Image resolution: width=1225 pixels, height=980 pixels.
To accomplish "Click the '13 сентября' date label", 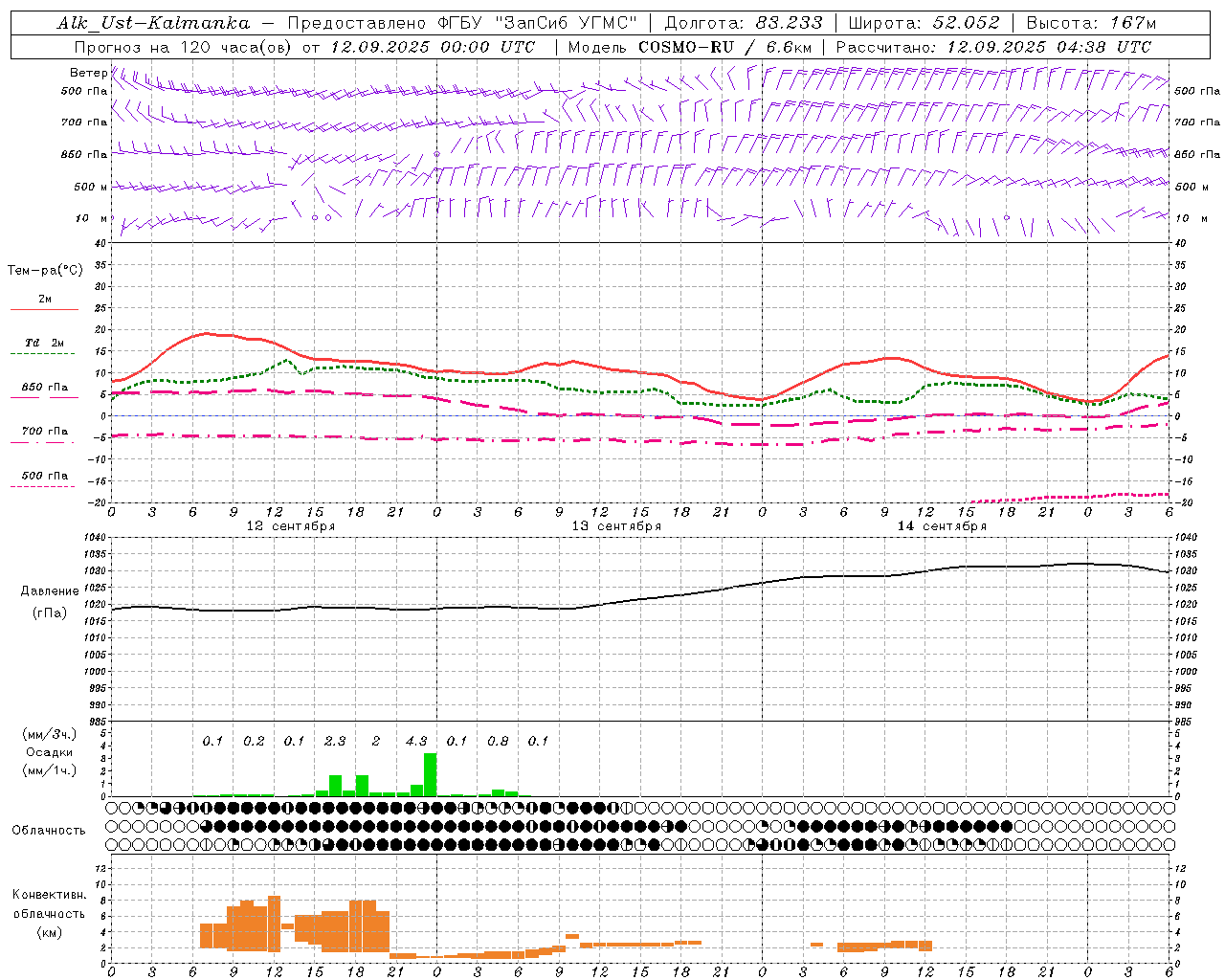I will tap(616, 526).
